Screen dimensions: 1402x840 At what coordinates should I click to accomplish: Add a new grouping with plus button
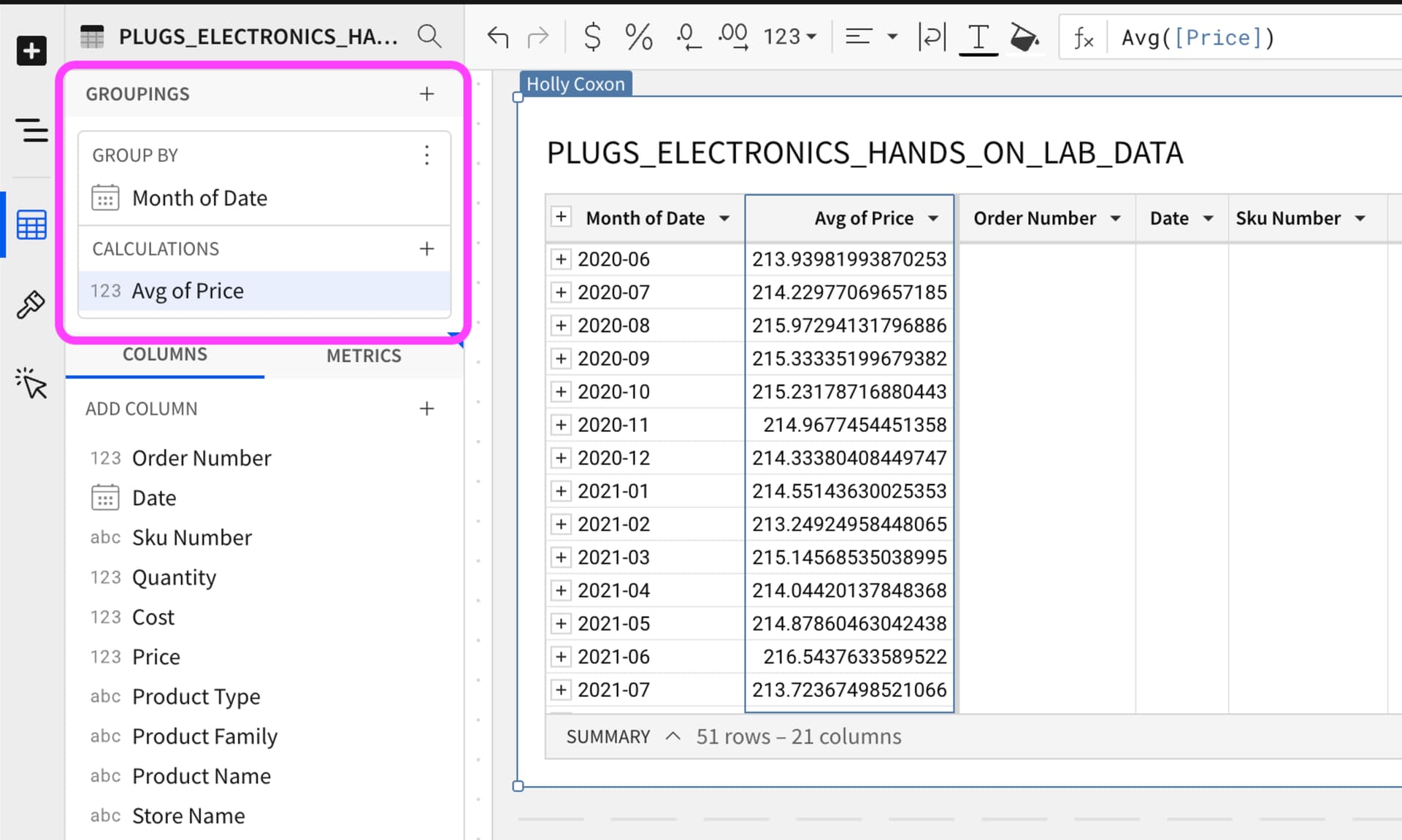pos(427,94)
